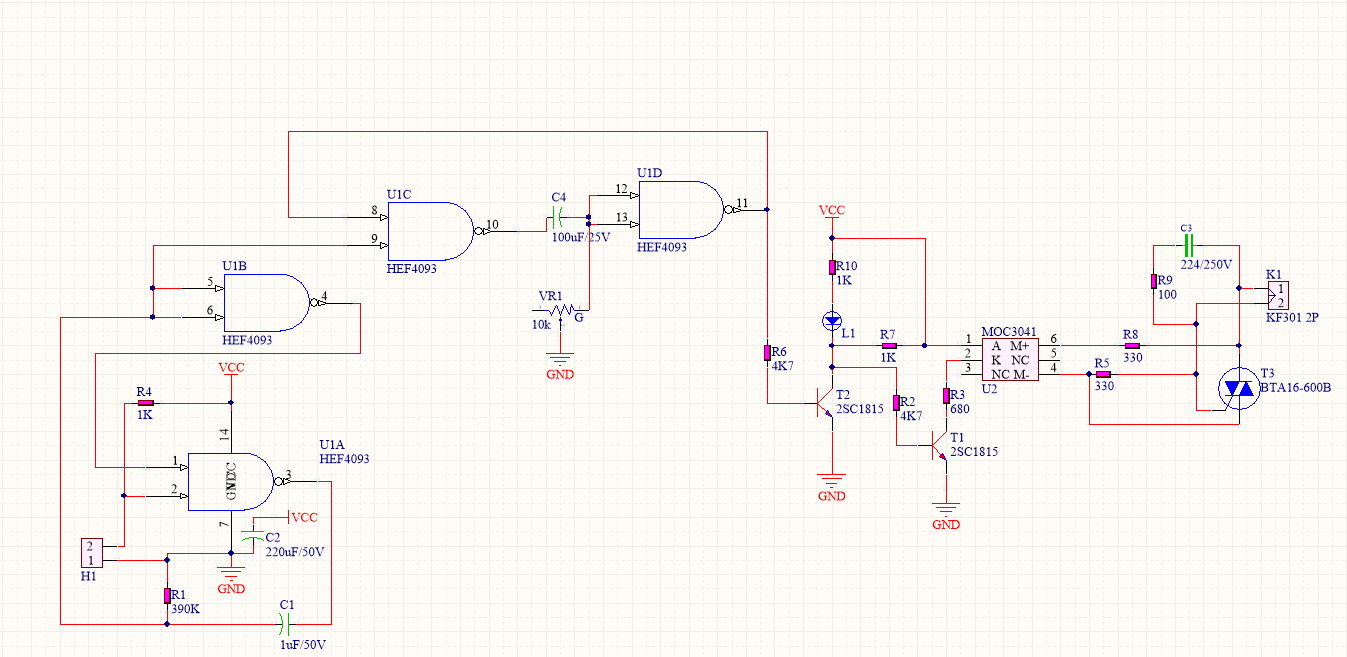The image size is (1347, 657).
Task: Click the U1D NAND gate symbol
Action: [680, 210]
